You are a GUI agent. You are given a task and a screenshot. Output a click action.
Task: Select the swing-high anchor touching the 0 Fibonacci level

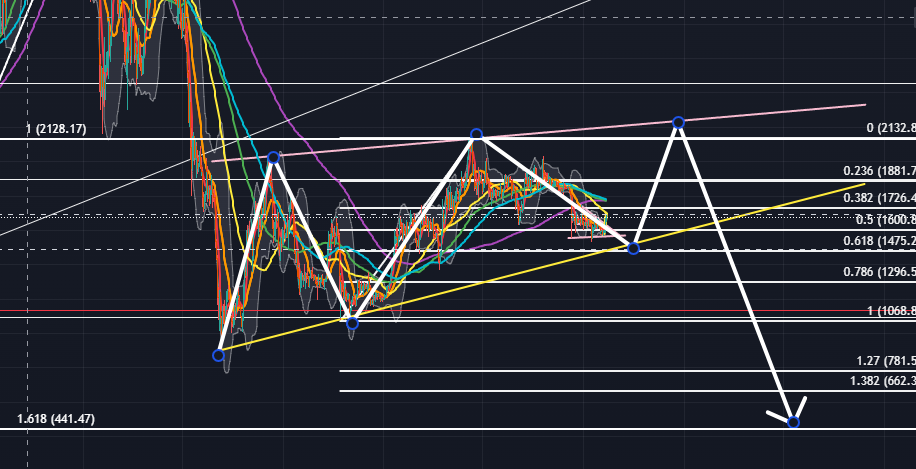click(x=476, y=135)
